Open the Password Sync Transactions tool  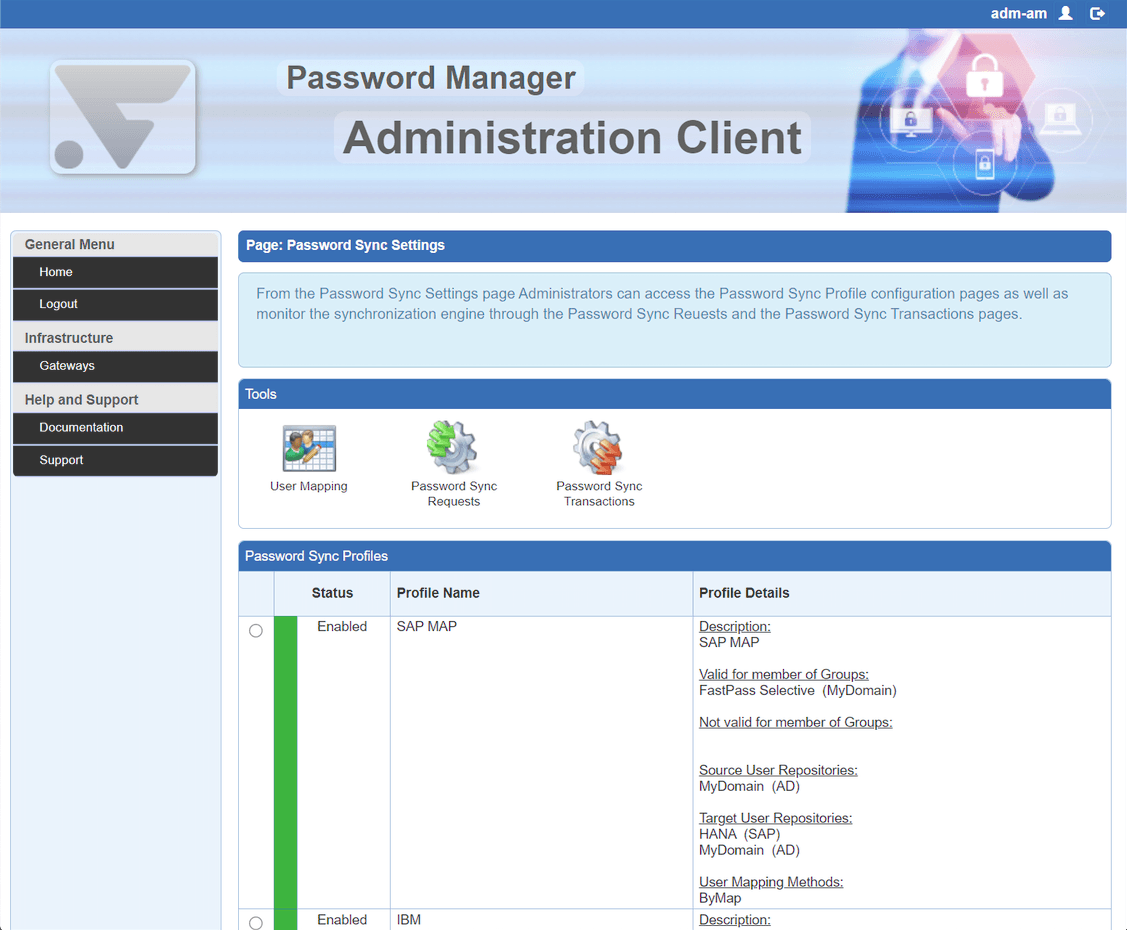(598, 447)
